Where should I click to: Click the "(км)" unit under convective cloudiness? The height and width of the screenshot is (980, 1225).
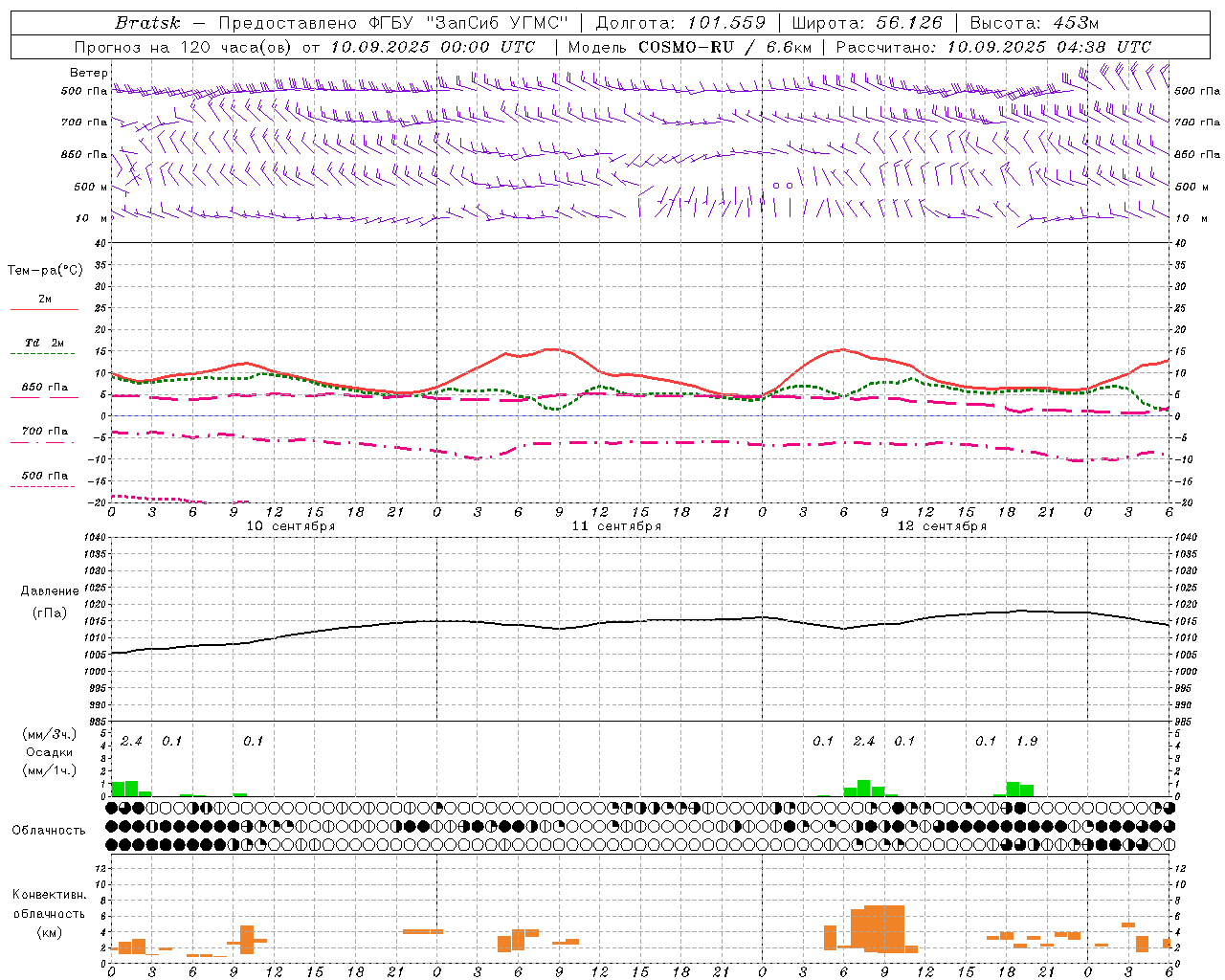coord(49,932)
